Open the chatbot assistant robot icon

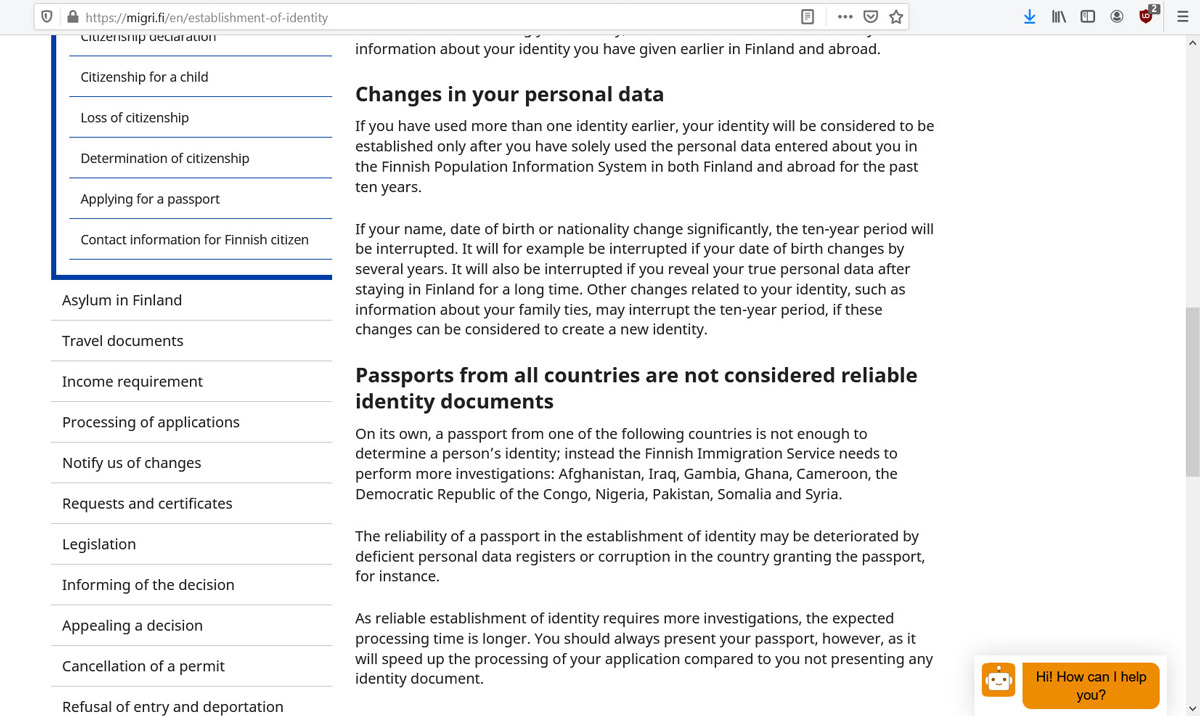pyautogui.click(x=997, y=680)
